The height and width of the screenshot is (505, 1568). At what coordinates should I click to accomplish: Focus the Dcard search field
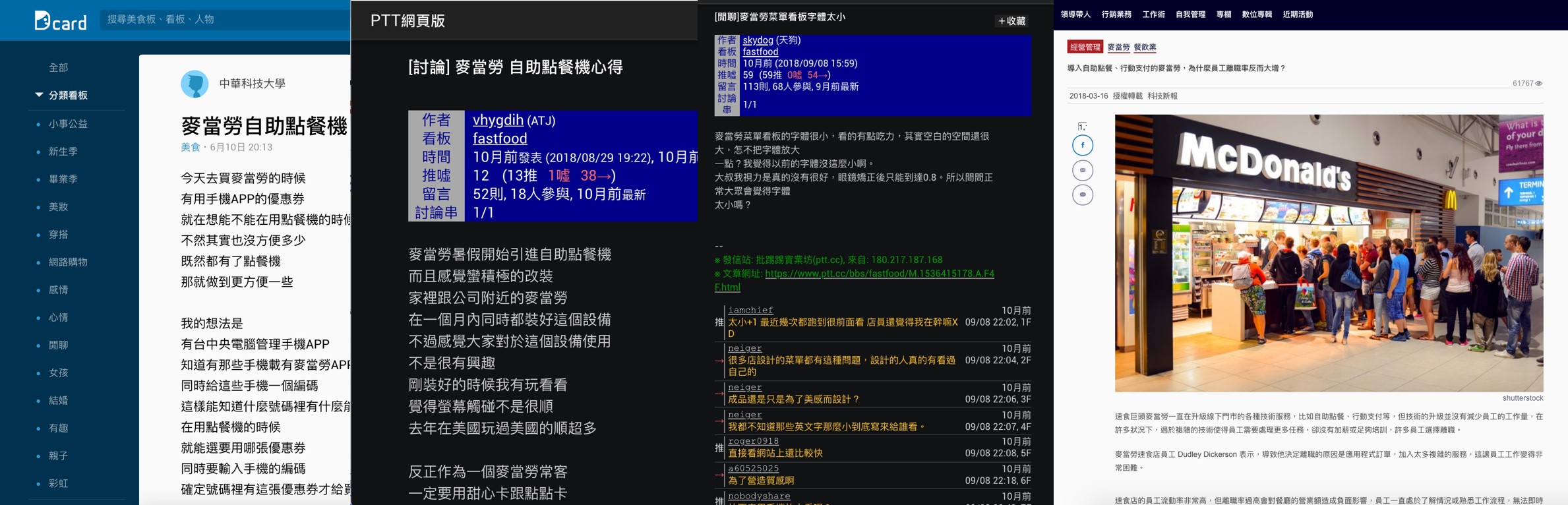(224, 20)
